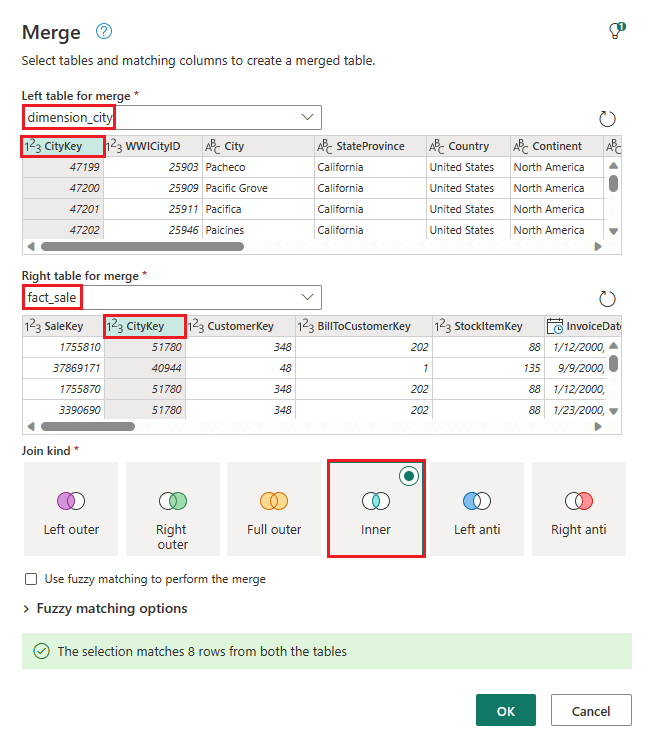Click the Paicines city cell
Image resolution: width=656 pixels, height=751 pixels.
pos(259,230)
